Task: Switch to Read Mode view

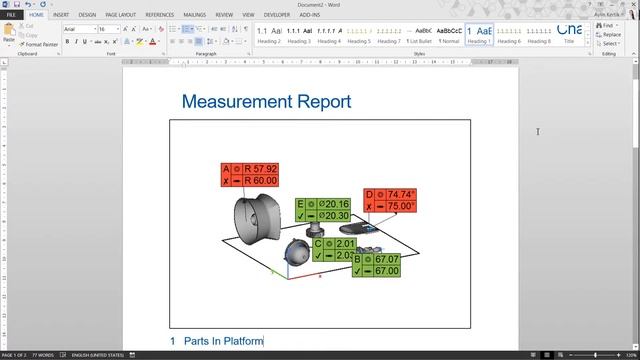Action: click(x=533, y=355)
